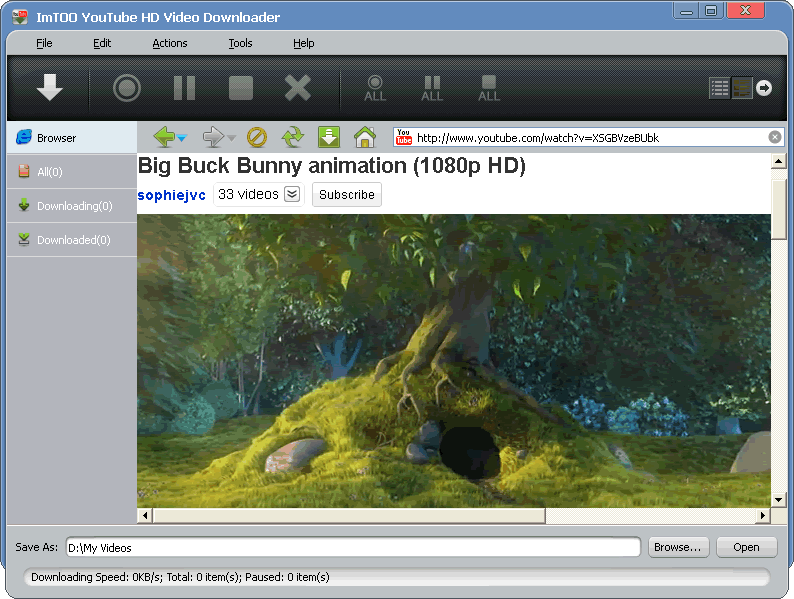The width and height of the screenshot is (794, 599).
Task: Click the Big Buck Bunny animation title
Action: tap(332, 166)
